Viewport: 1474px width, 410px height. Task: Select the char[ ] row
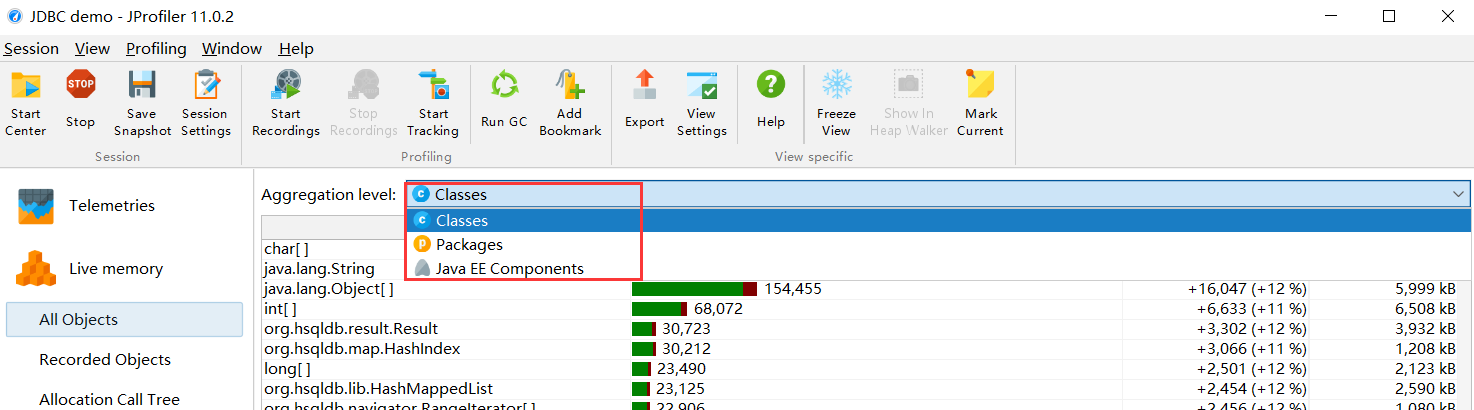coord(332,248)
